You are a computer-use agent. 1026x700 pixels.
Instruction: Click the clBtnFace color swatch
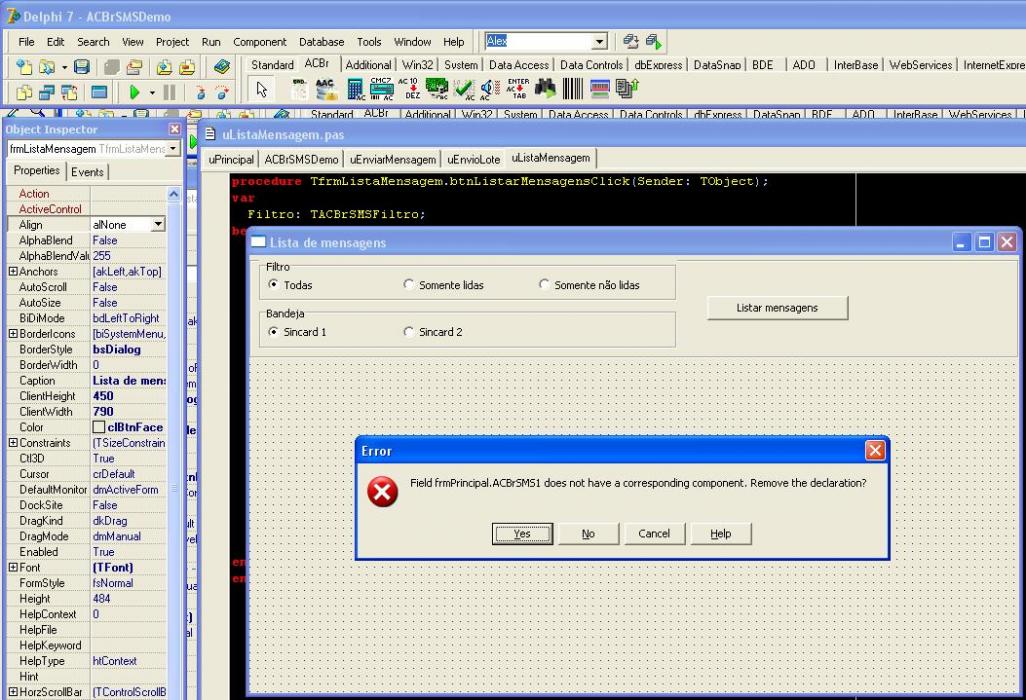tap(99, 427)
